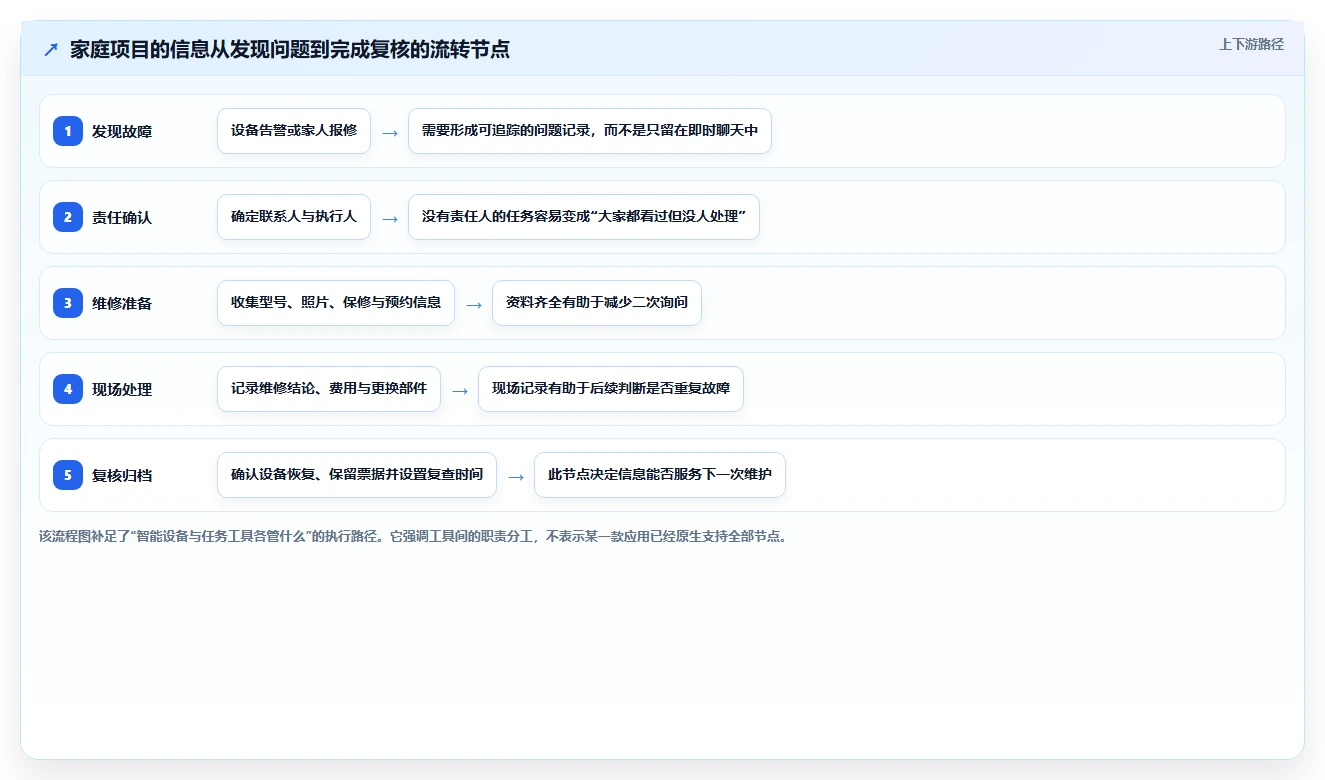Click the arrow in the 现场处理 row
The image size is (1325, 780).
point(460,390)
